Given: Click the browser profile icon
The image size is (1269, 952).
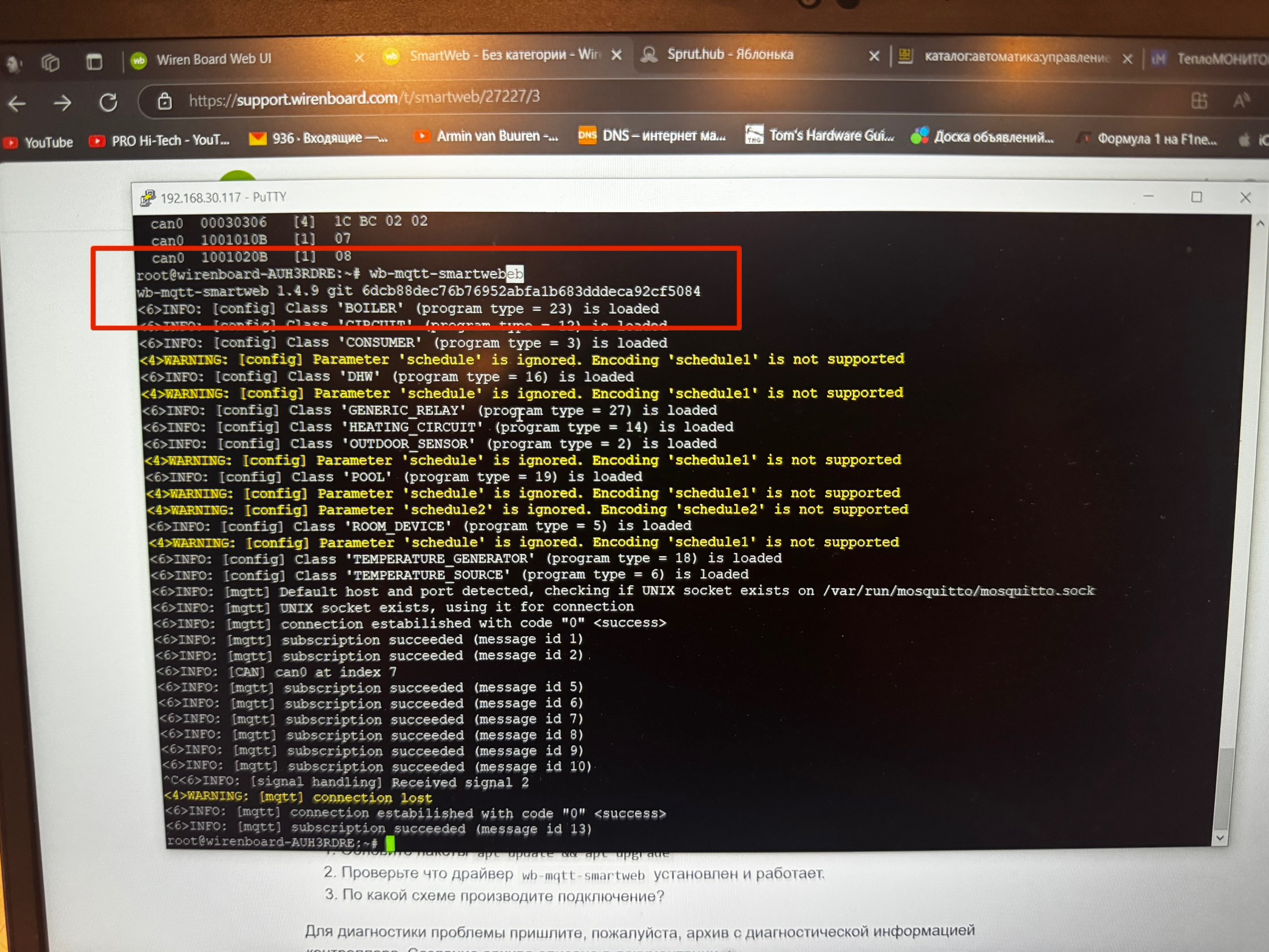Looking at the screenshot, I should tap(14, 63).
